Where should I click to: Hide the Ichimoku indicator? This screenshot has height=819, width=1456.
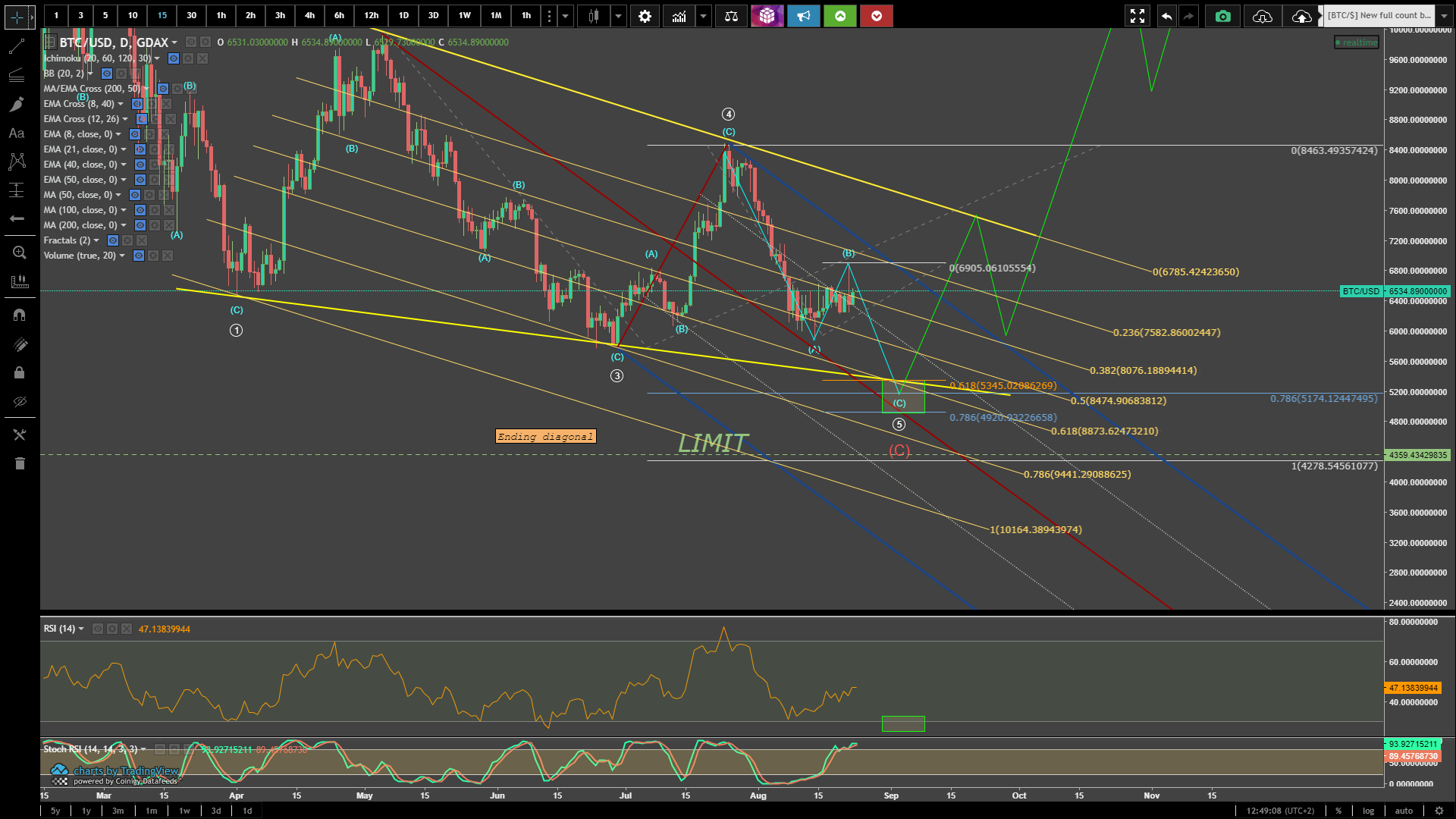(x=174, y=58)
